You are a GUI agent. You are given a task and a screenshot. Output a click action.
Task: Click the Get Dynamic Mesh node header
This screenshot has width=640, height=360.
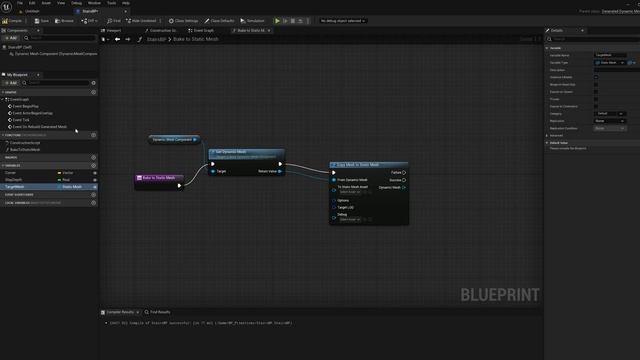coord(247,154)
